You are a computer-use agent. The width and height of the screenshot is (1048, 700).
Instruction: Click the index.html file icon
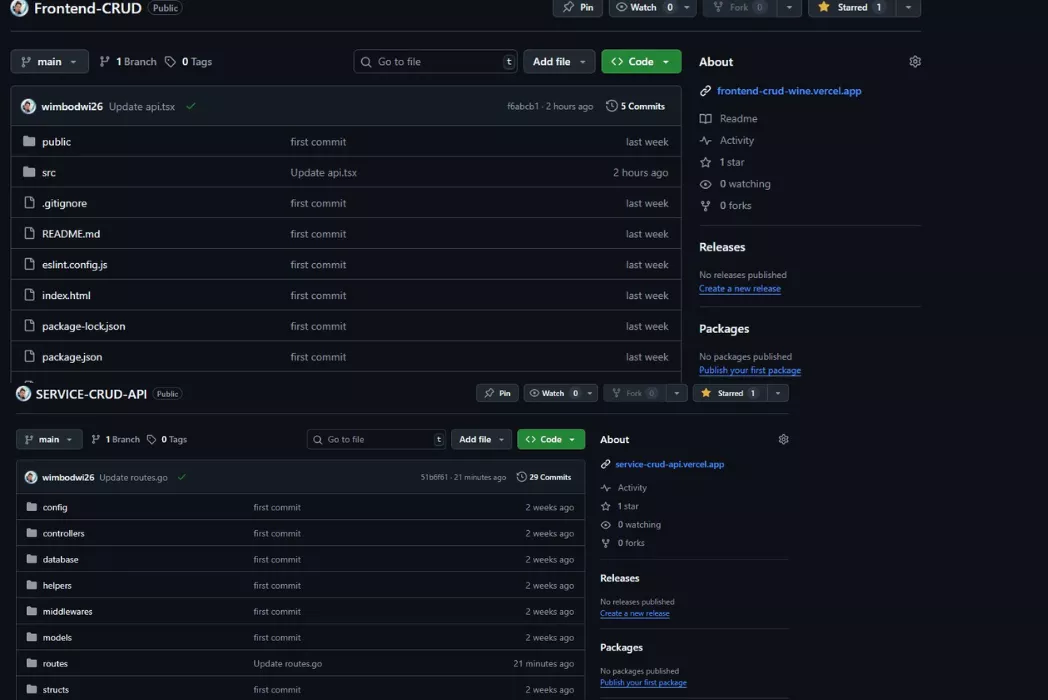click(x=29, y=295)
